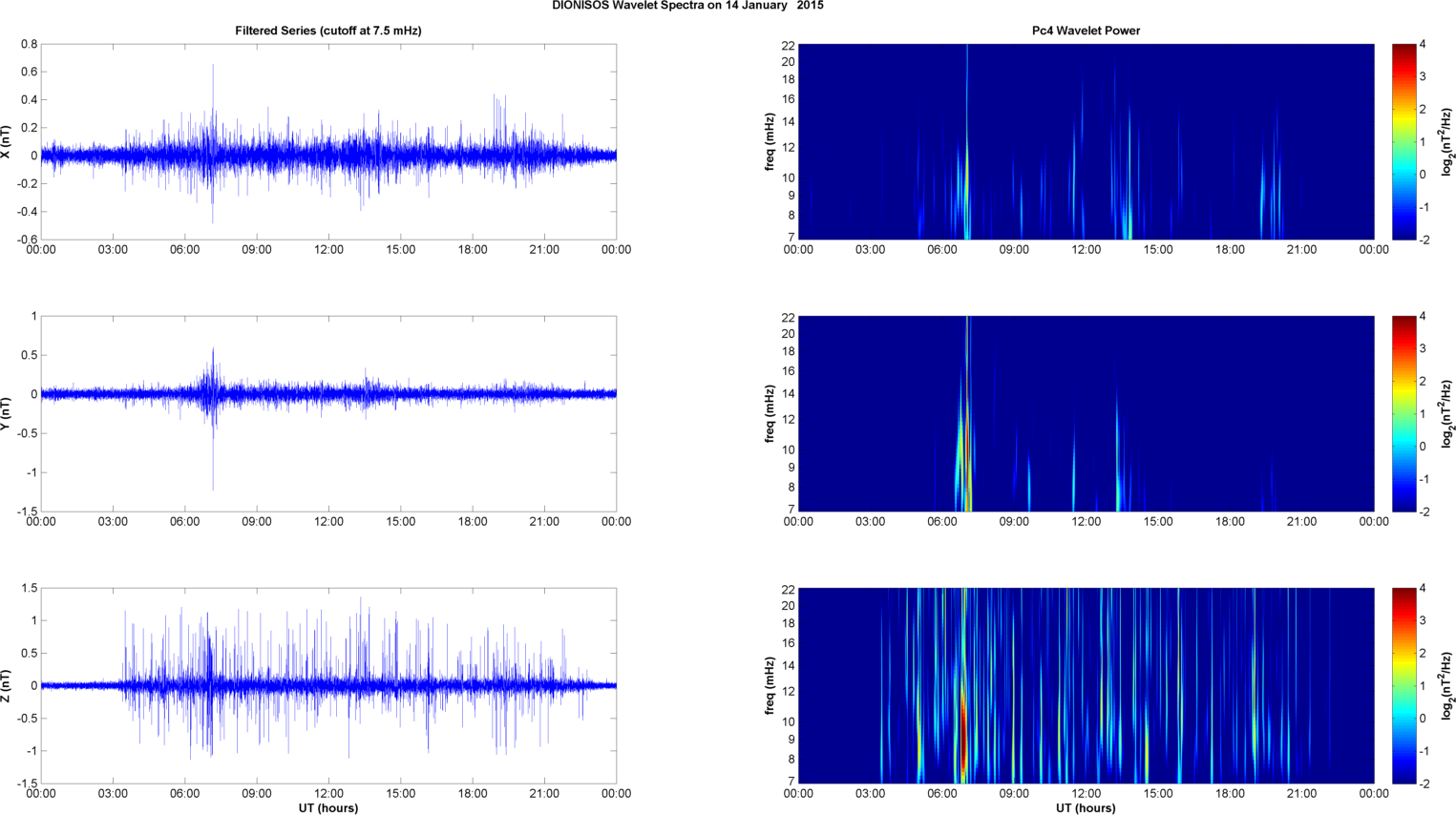Click the -0.6 tick on X plot axis
The width and height of the screenshot is (1456, 815).
click(27, 240)
